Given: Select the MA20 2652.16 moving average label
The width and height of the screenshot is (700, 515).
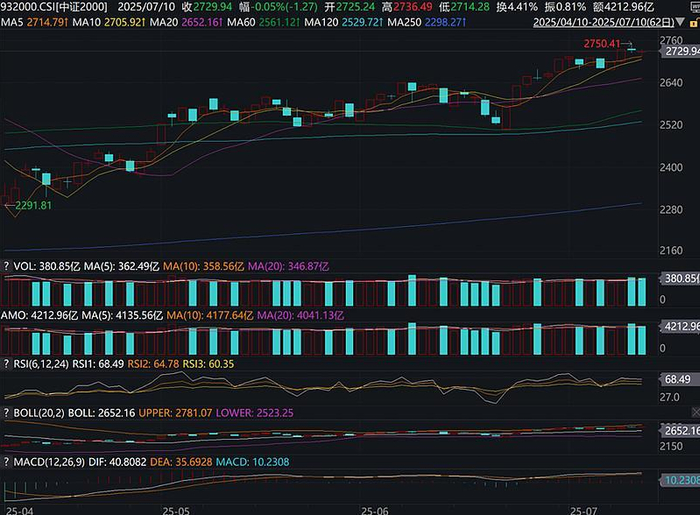Looking at the screenshot, I should pos(186,22).
